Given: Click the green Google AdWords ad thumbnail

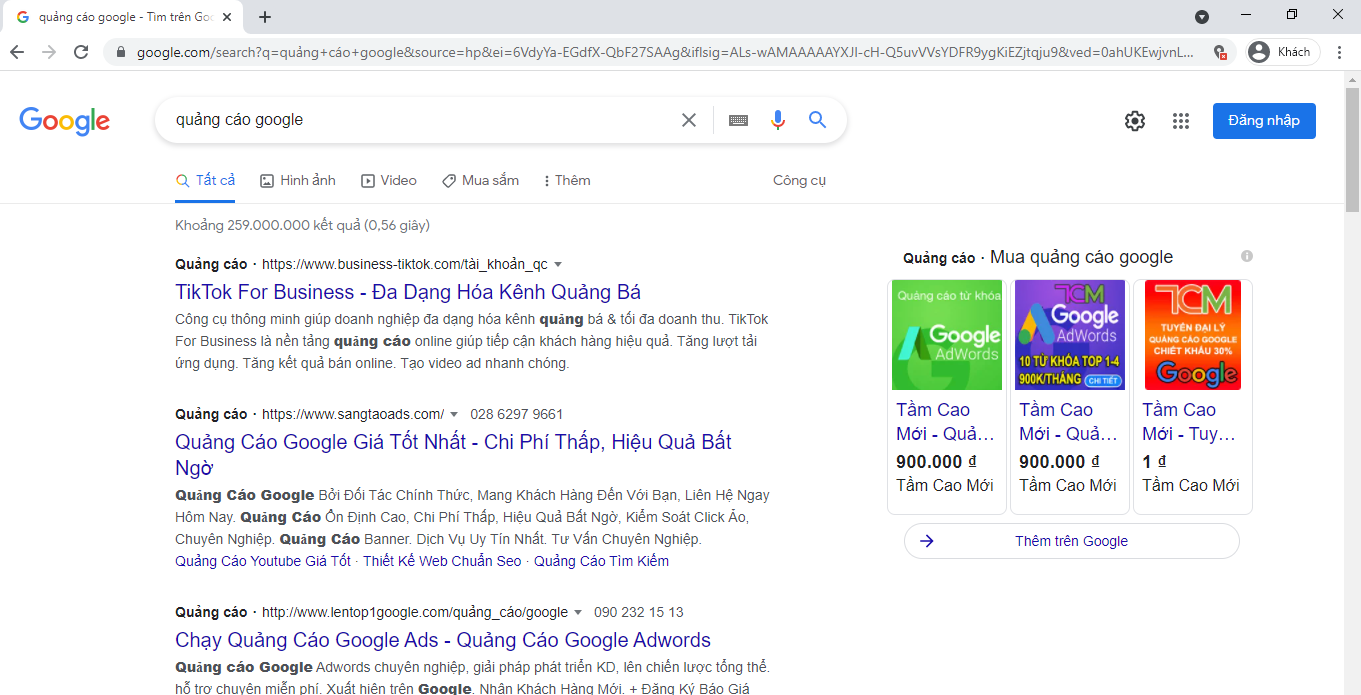Looking at the screenshot, I should (946, 335).
